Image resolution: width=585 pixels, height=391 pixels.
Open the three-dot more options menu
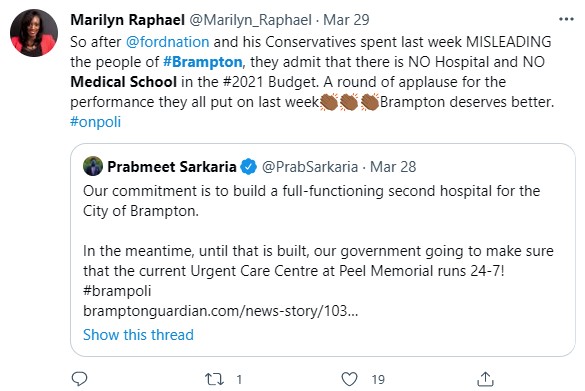[x=566, y=19]
